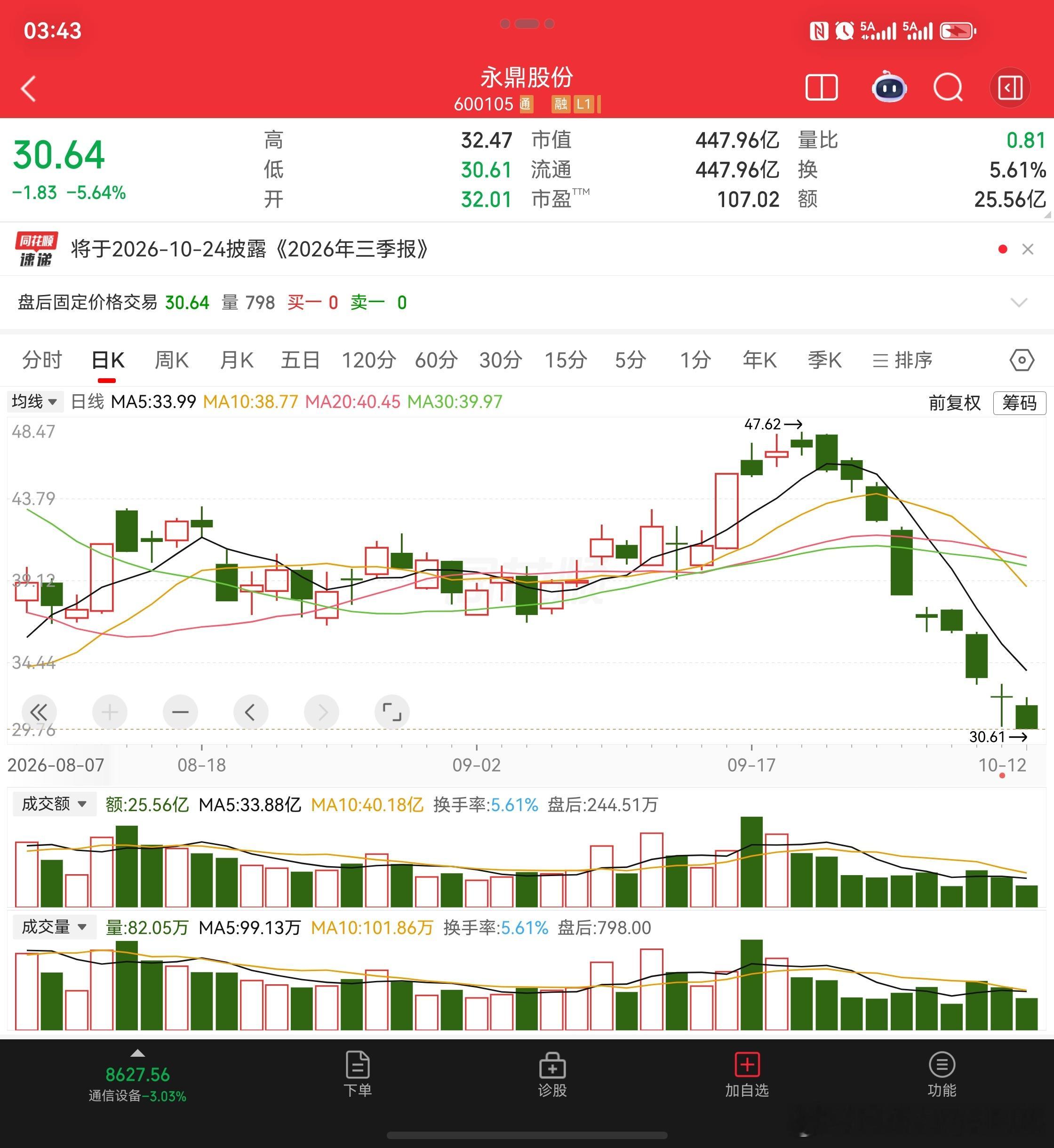Switch to 60分 chart tab

pos(436,360)
